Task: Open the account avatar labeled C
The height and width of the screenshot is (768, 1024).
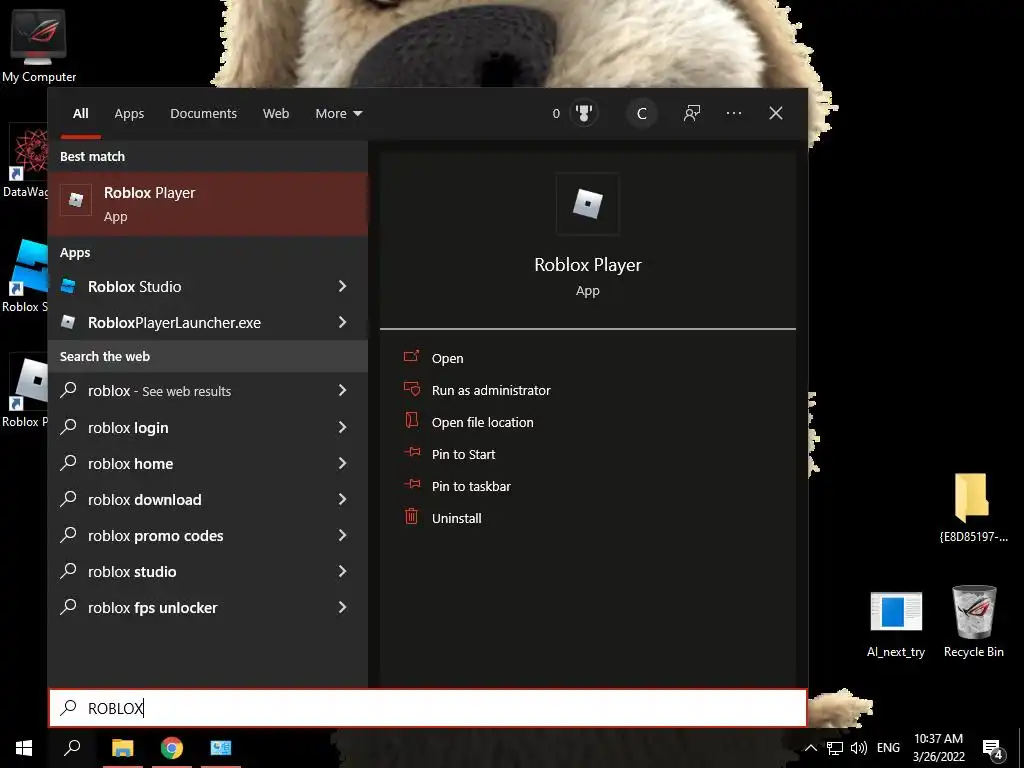Action: coord(642,114)
